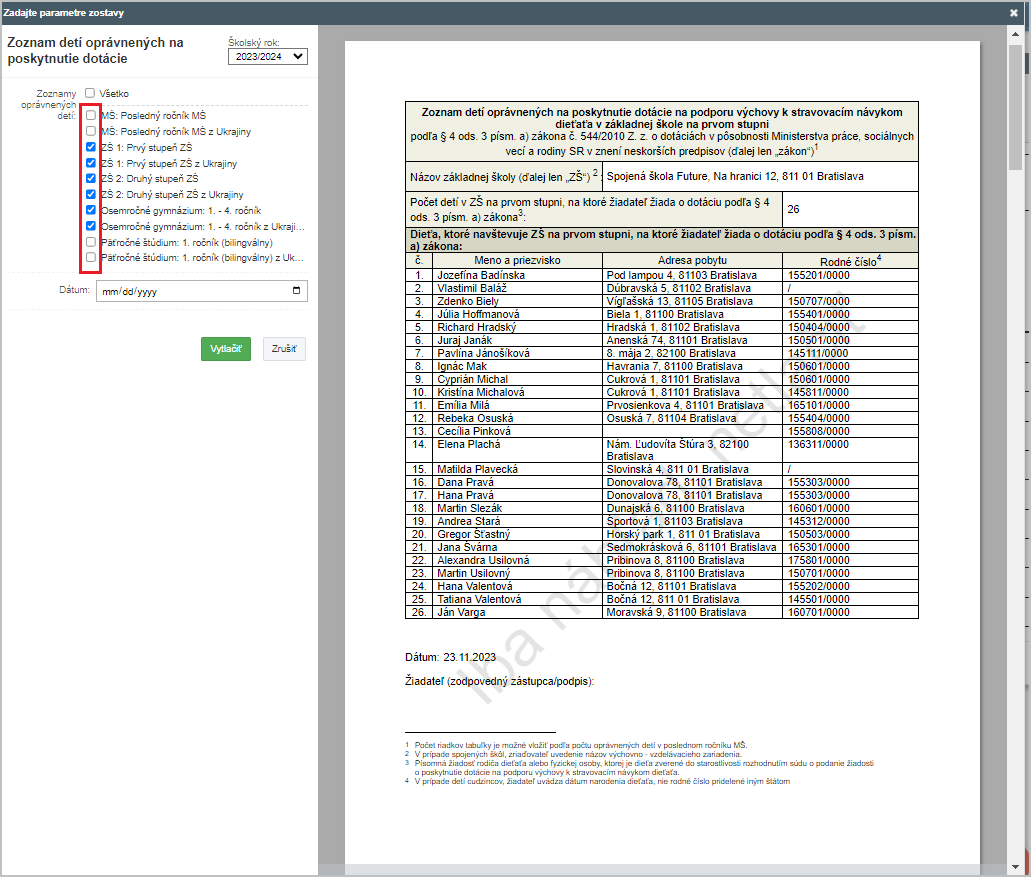1031x877 pixels.
Task: Click the name Juraj Janák
Action: (x=465, y=341)
